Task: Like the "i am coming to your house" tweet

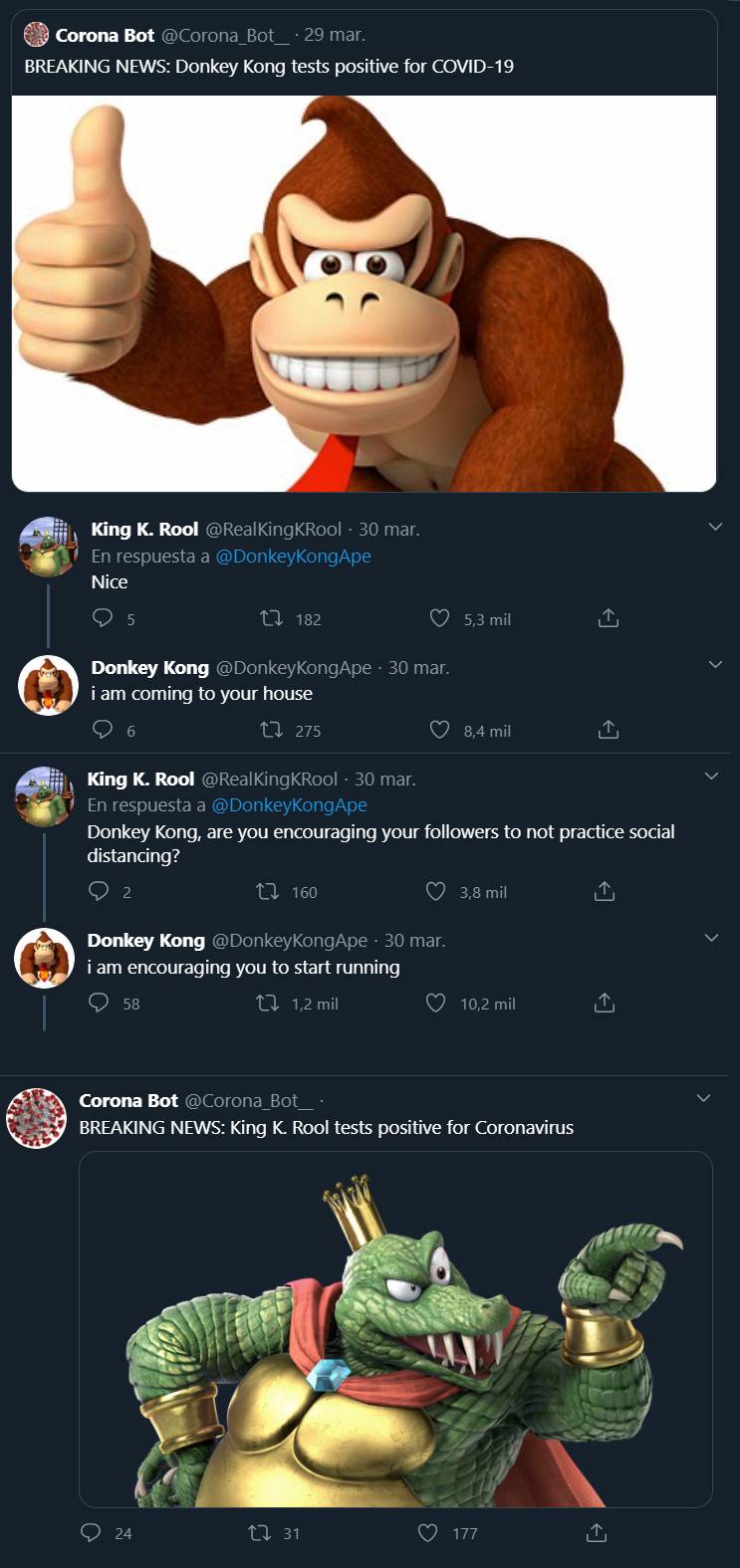Action: [439, 730]
